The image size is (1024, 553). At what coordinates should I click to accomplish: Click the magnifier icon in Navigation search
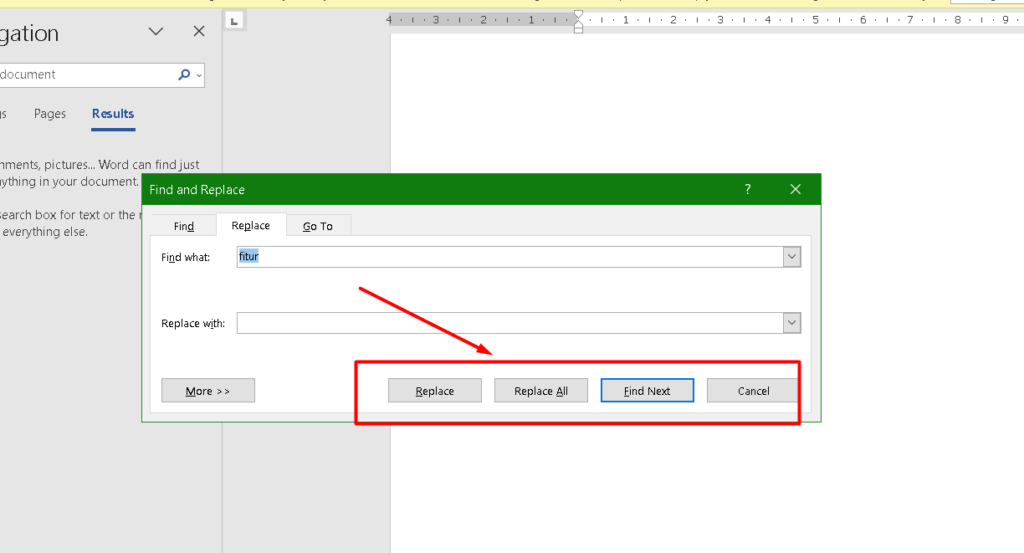pos(184,75)
